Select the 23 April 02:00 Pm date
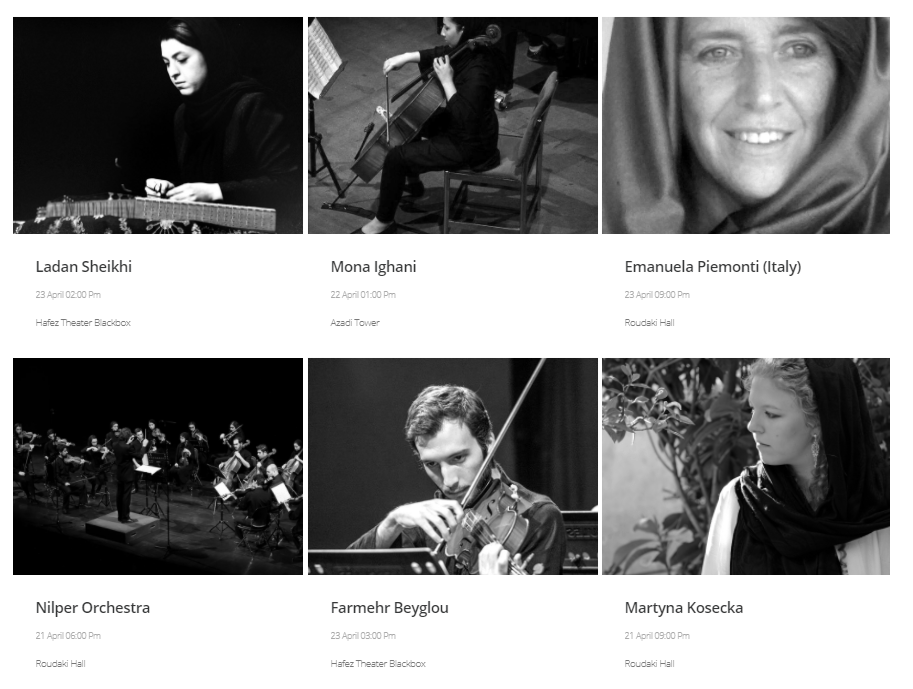The width and height of the screenshot is (913, 689). pos(68,295)
